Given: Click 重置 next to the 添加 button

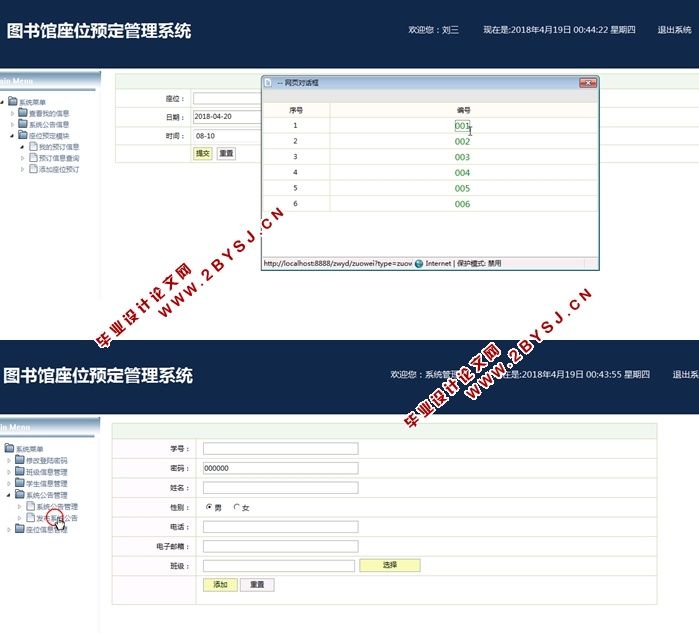Looking at the screenshot, I should pos(257,584).
